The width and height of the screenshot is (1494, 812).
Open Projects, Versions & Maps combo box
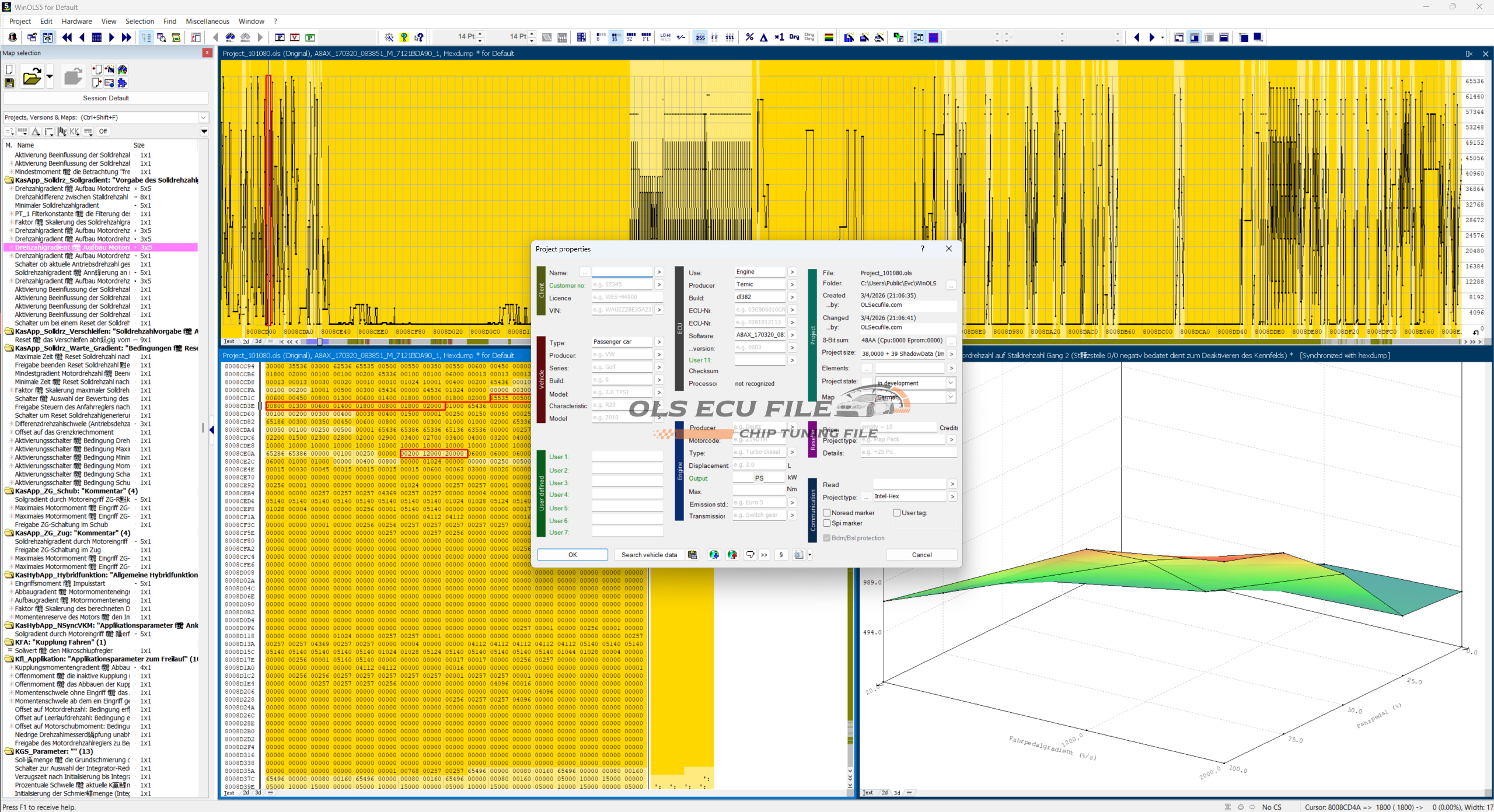(x=204, y=117)
